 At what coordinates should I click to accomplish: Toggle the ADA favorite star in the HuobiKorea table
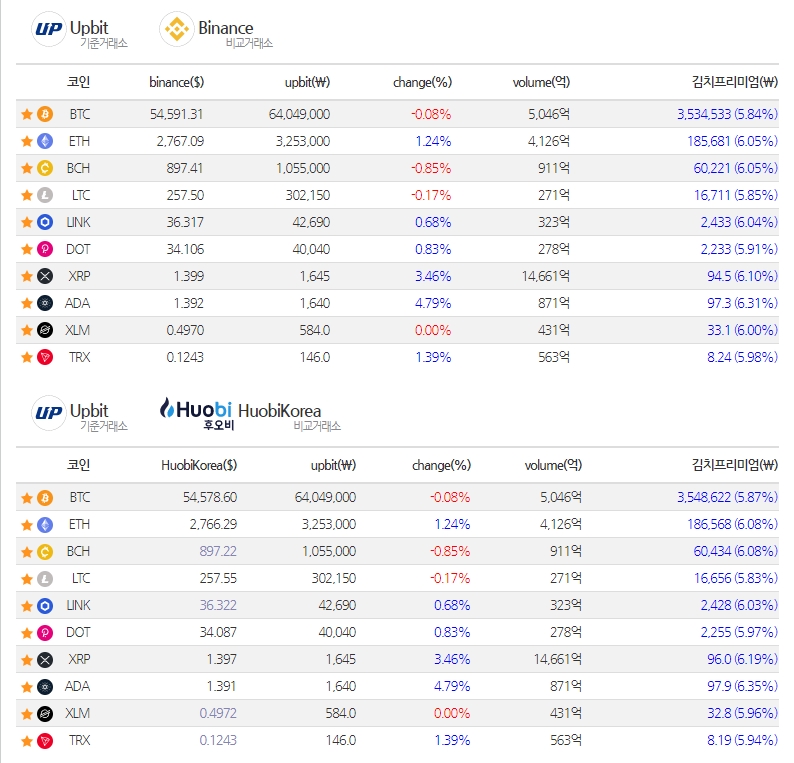(27, 687)
